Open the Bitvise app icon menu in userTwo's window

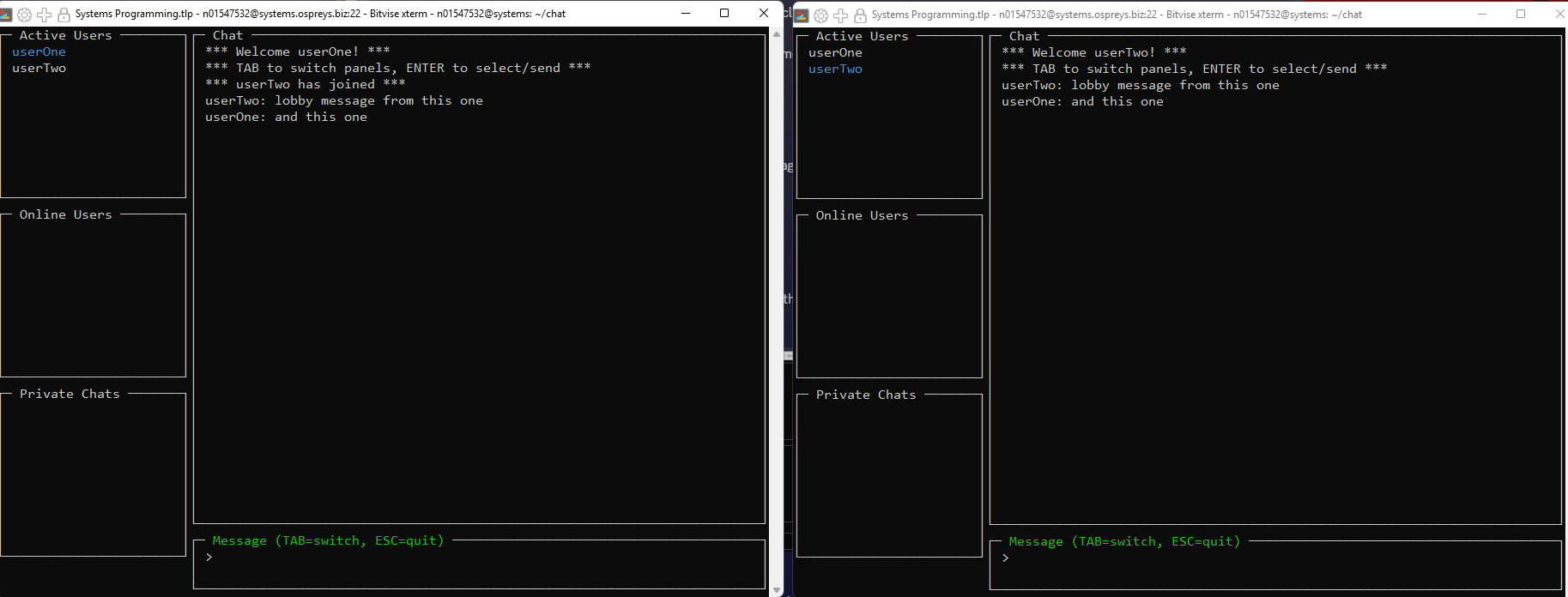(802, 15)
